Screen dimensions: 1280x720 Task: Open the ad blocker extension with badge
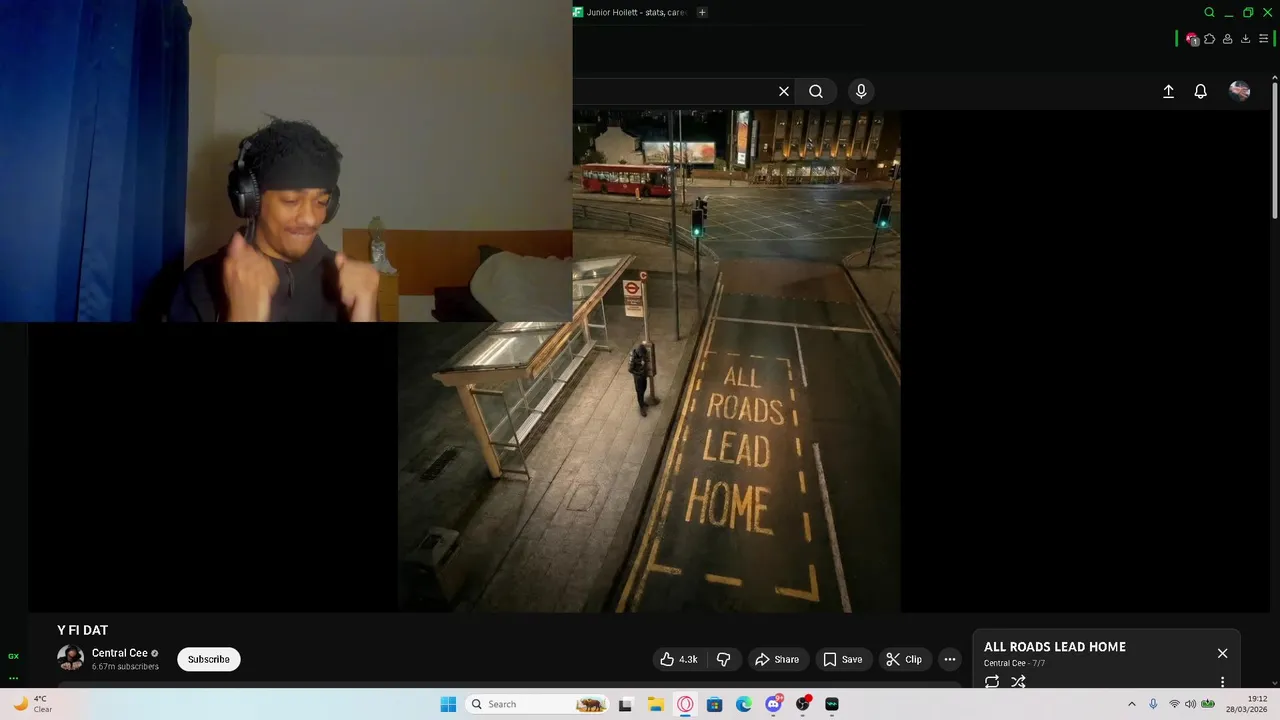[1192, 39]
